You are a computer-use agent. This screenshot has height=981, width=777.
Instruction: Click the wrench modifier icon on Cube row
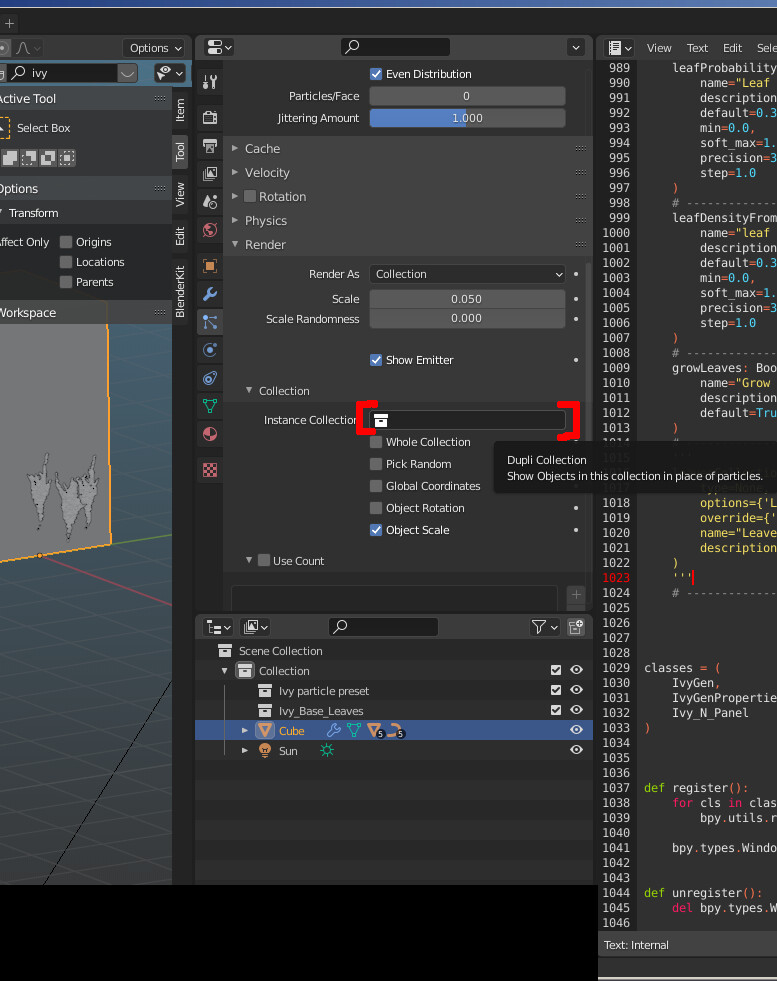point(333,730)
